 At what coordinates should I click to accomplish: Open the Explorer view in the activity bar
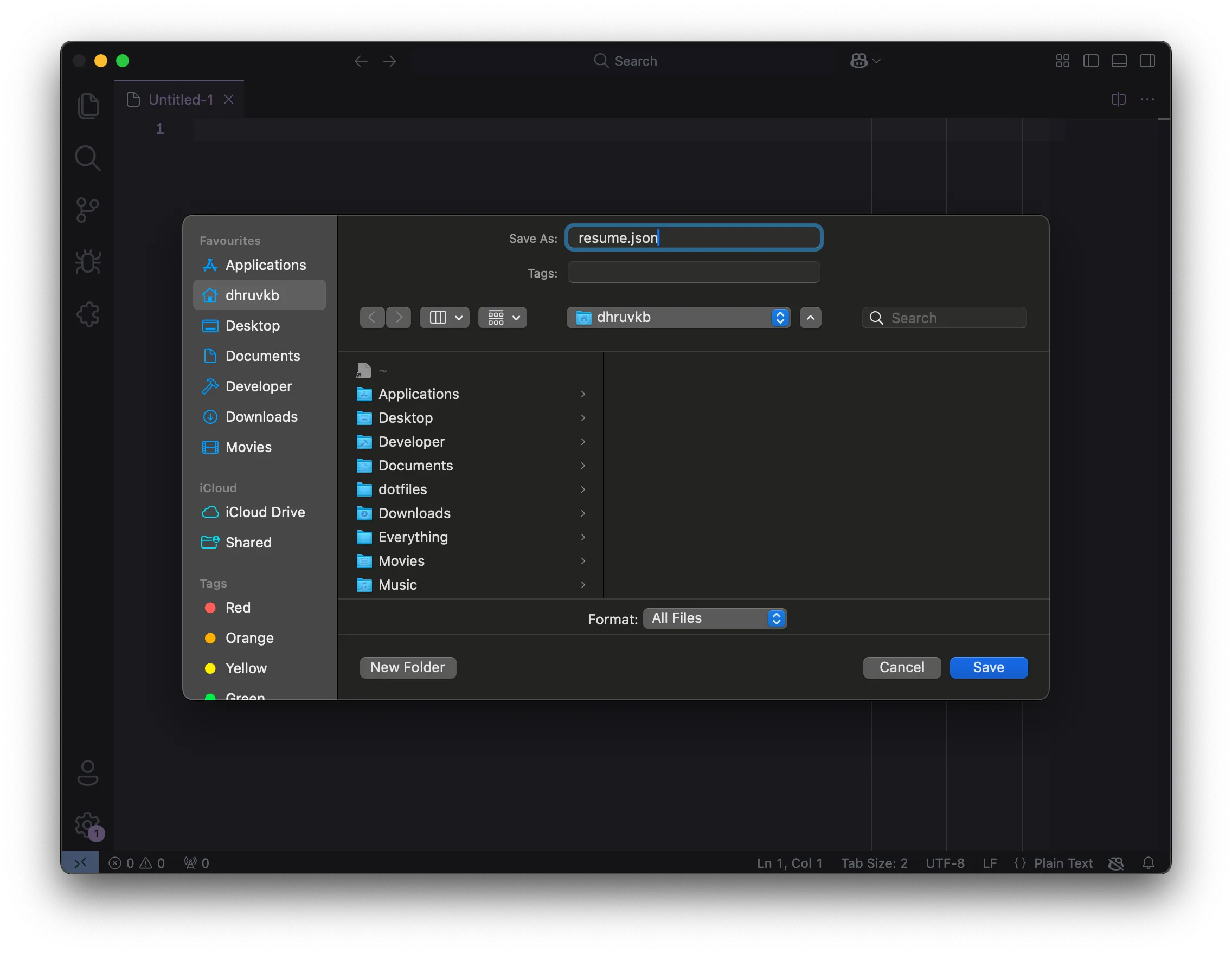click(x=88, y=106)
